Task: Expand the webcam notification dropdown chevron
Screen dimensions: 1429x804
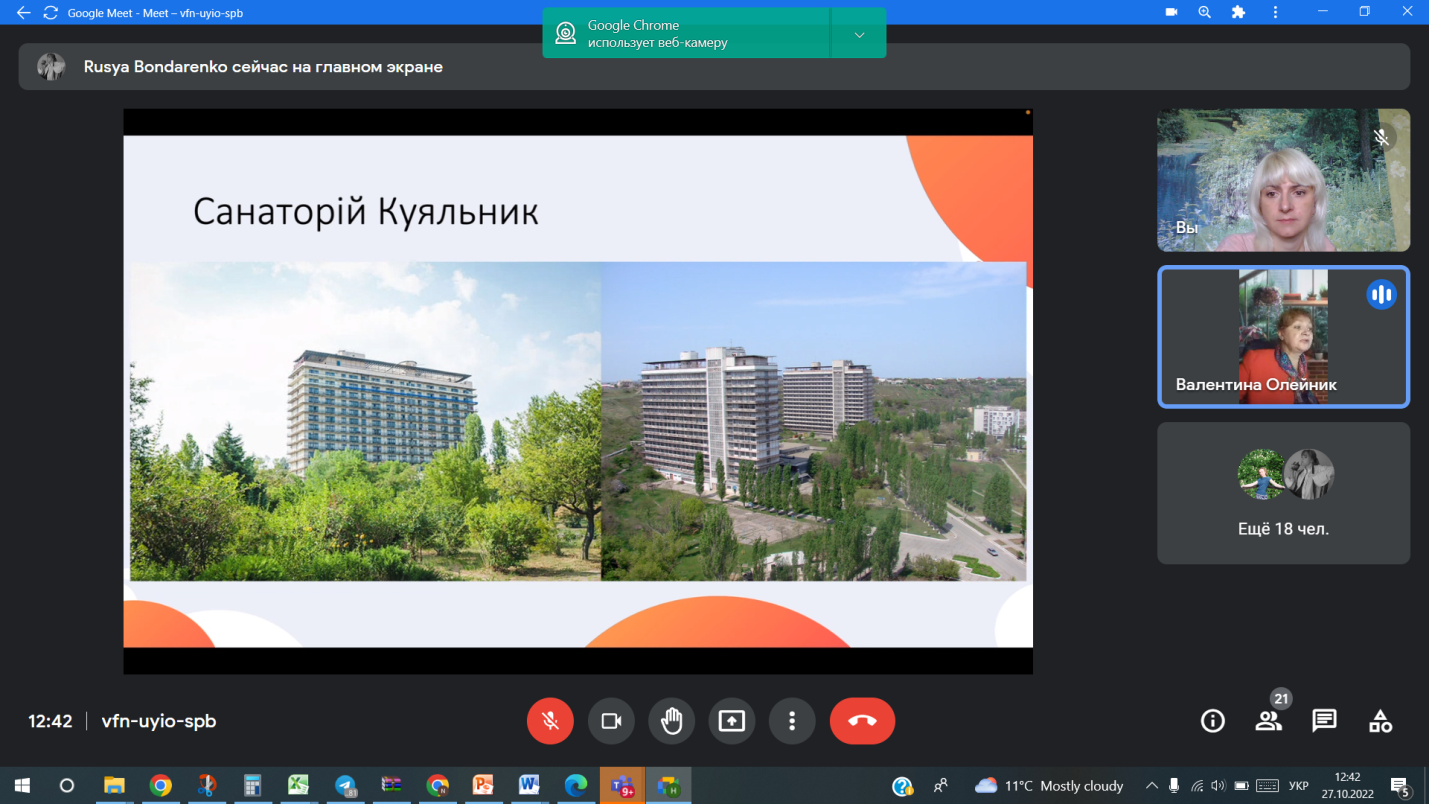Action: click(859, 35)
